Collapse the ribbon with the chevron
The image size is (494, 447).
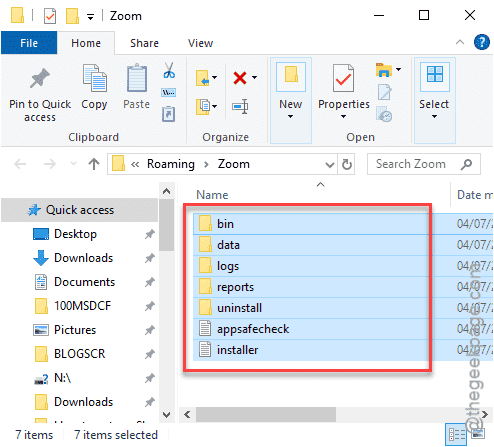coord(460,42)
